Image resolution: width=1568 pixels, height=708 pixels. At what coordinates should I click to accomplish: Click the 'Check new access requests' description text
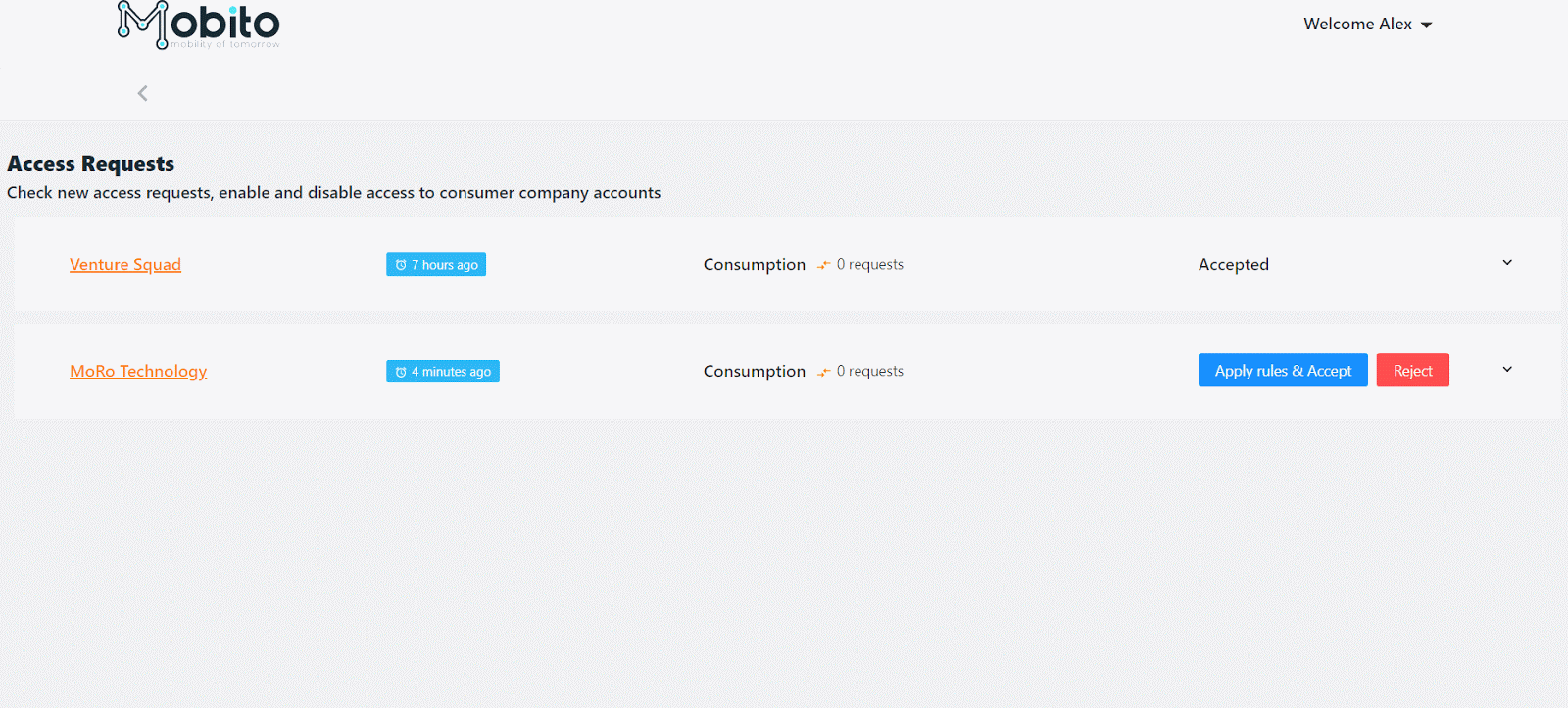pos(334,193)
